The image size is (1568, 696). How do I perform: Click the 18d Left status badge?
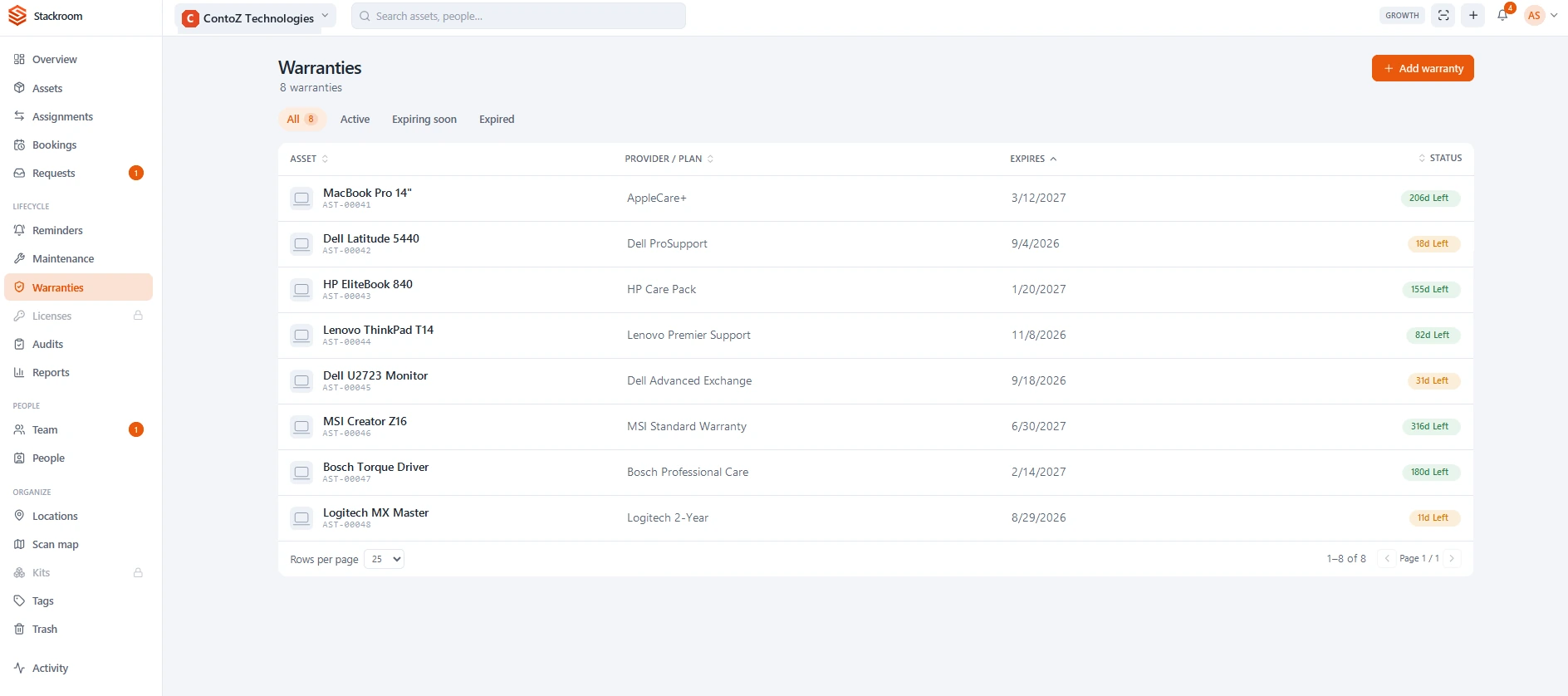(1433, 244)
